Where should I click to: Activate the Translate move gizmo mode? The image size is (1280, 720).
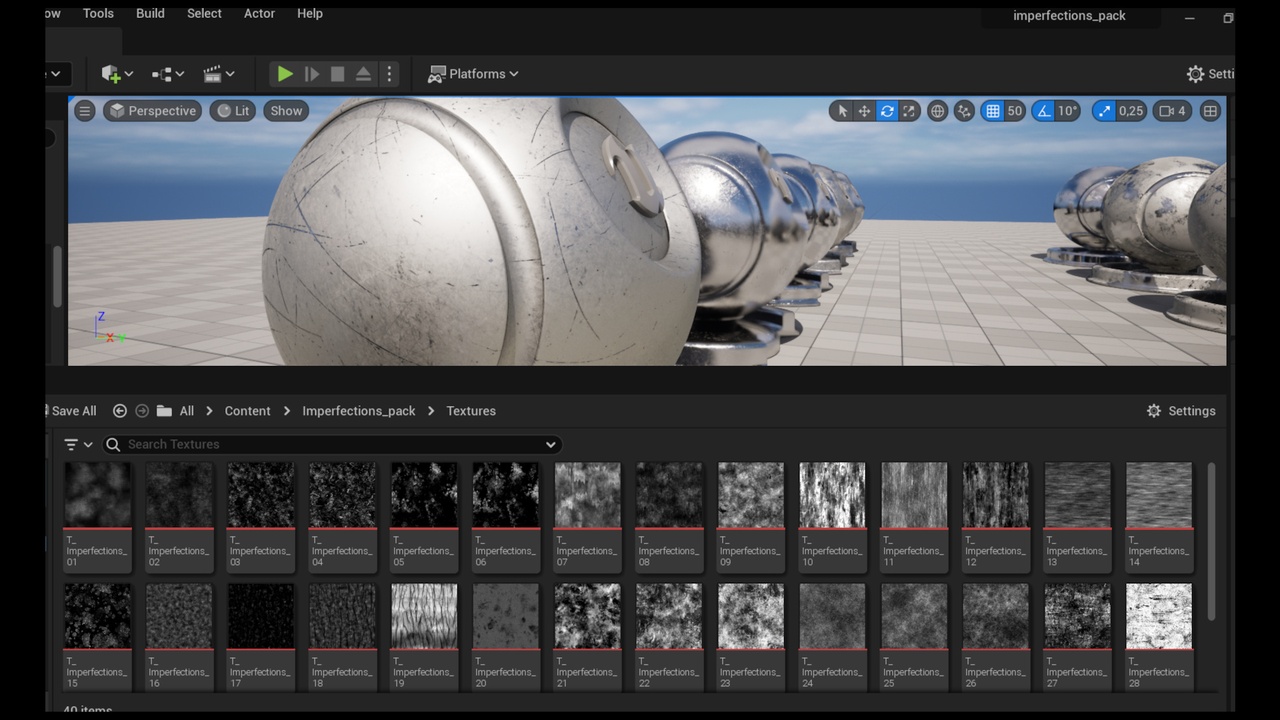coord(864,111)
